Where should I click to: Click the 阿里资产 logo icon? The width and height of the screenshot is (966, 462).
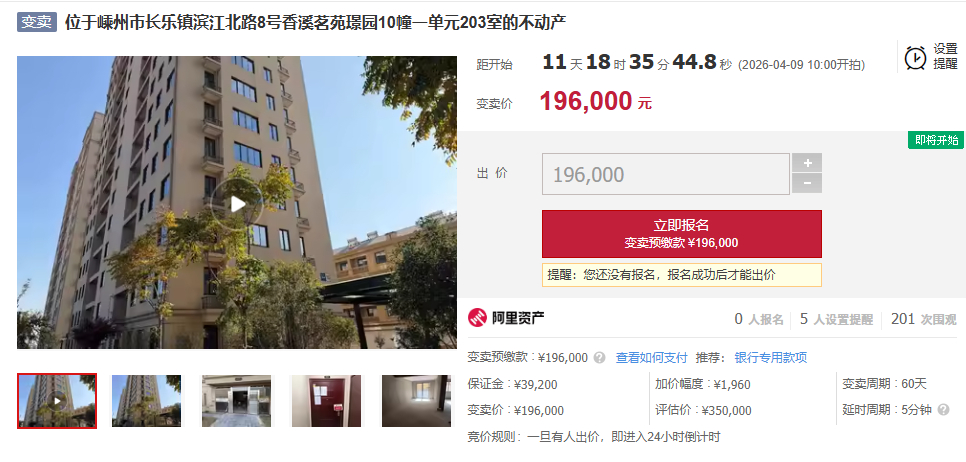point(477,318)
